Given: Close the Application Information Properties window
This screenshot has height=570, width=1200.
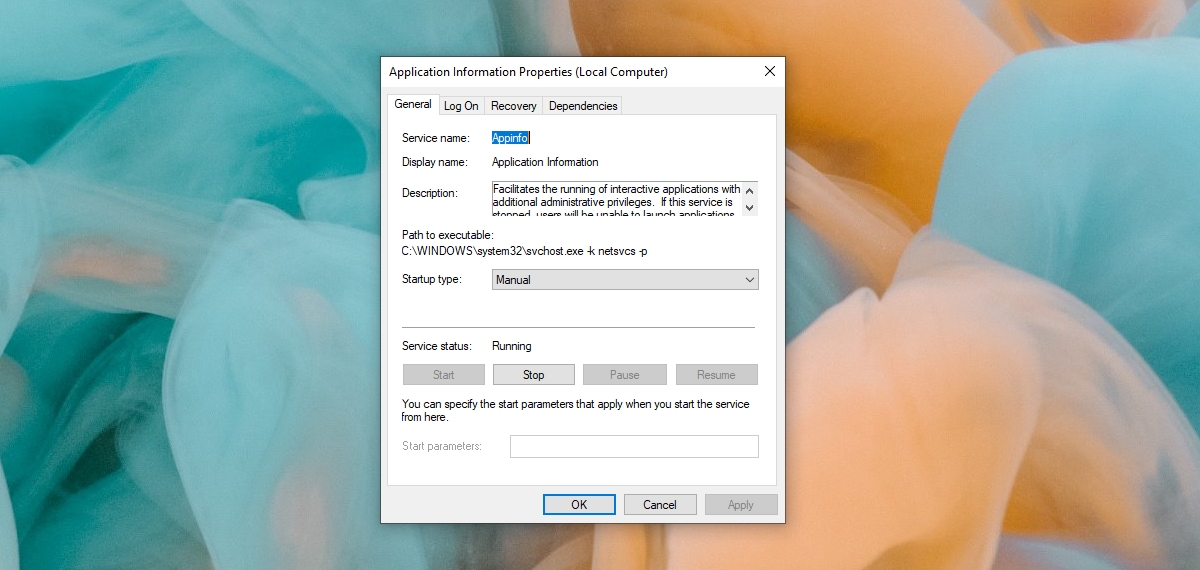Looking at the screenshot, I should [769, 72].
